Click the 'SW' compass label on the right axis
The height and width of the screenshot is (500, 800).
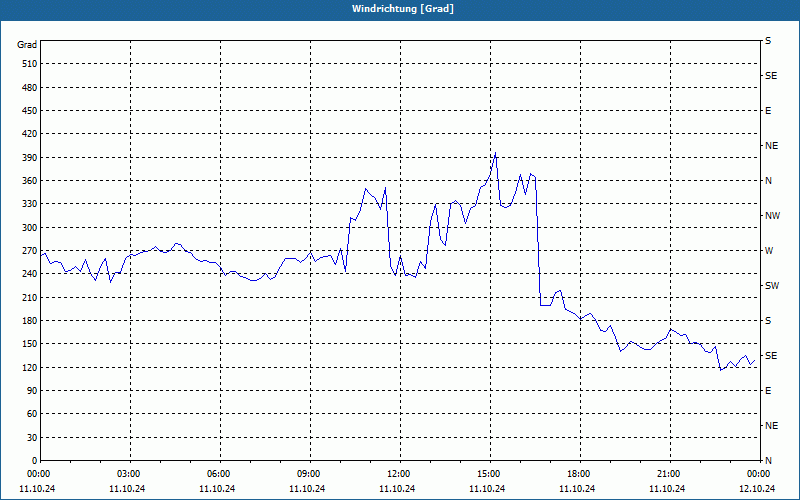[x=772, y=286]
